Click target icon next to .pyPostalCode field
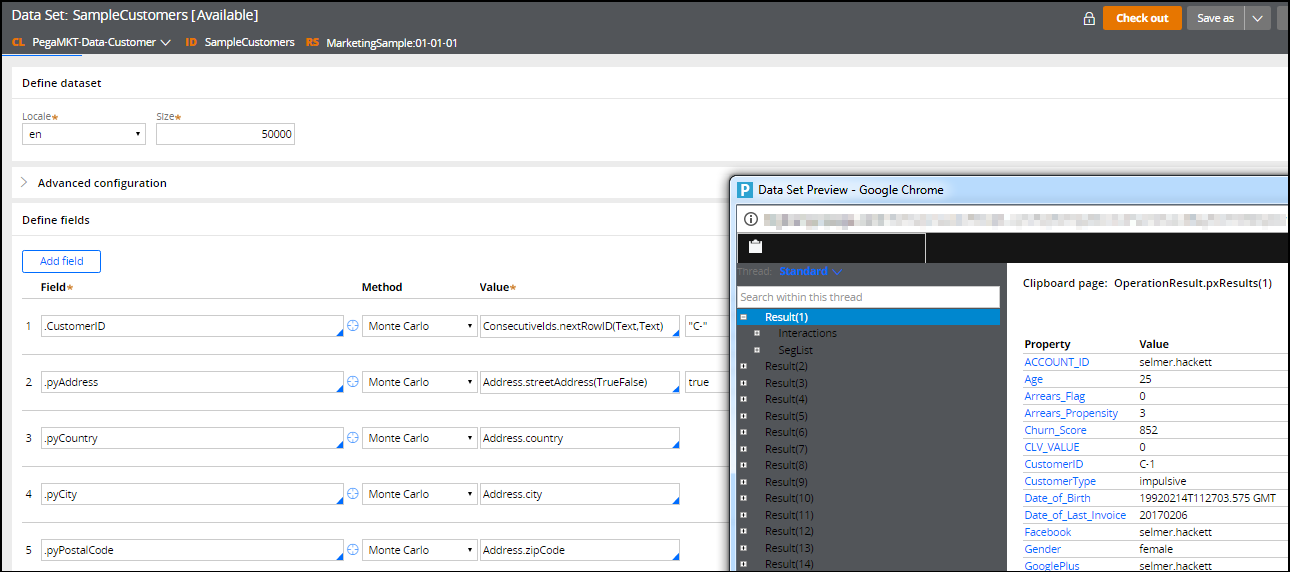Viewport: 1290px width, 572px height. (353, 550)
